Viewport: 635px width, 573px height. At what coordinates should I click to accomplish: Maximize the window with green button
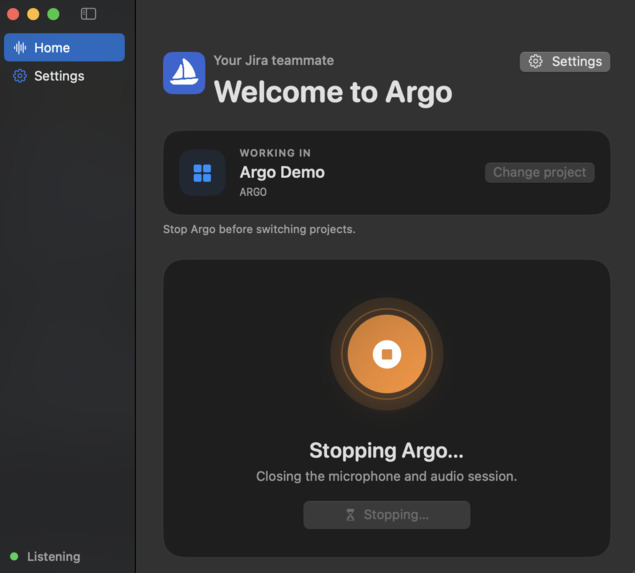53,14
